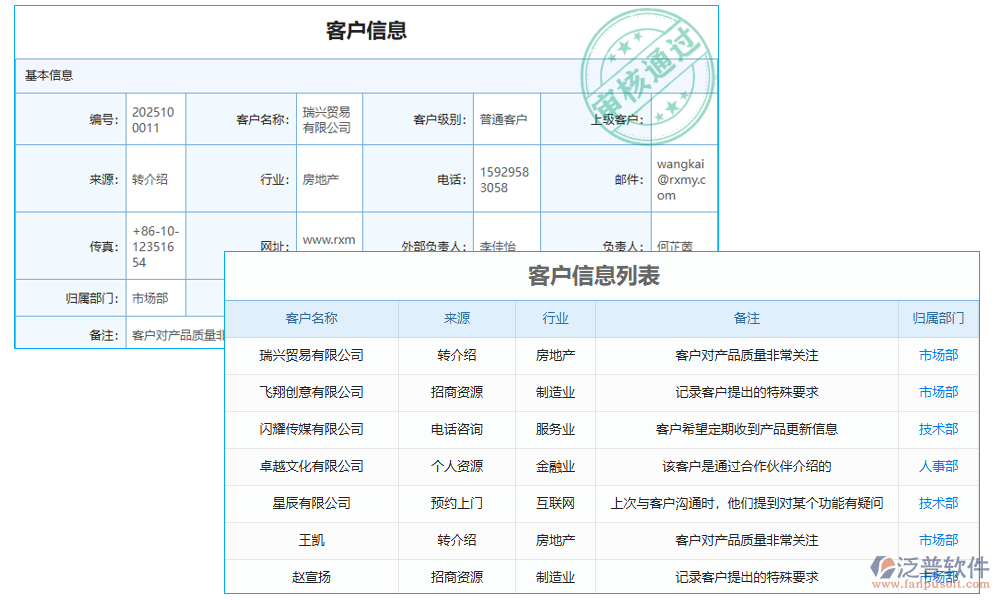Click the 赵宣扬 customer name

pos(310,577)
